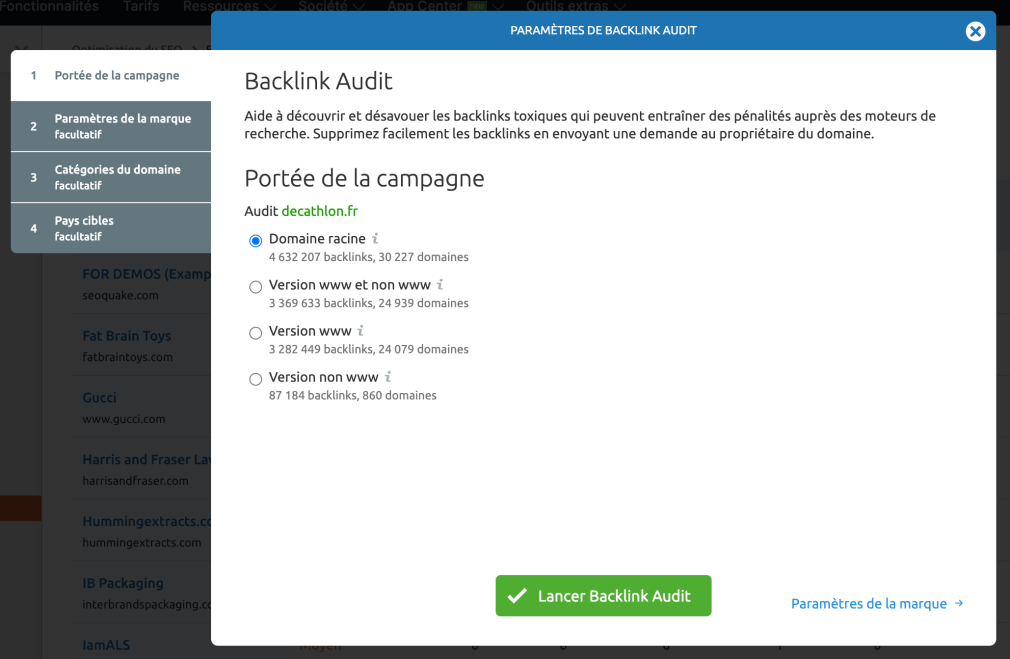Click the www.gucci.com domain text
This screenshot has height=659, width=1010.
[124, 419]
